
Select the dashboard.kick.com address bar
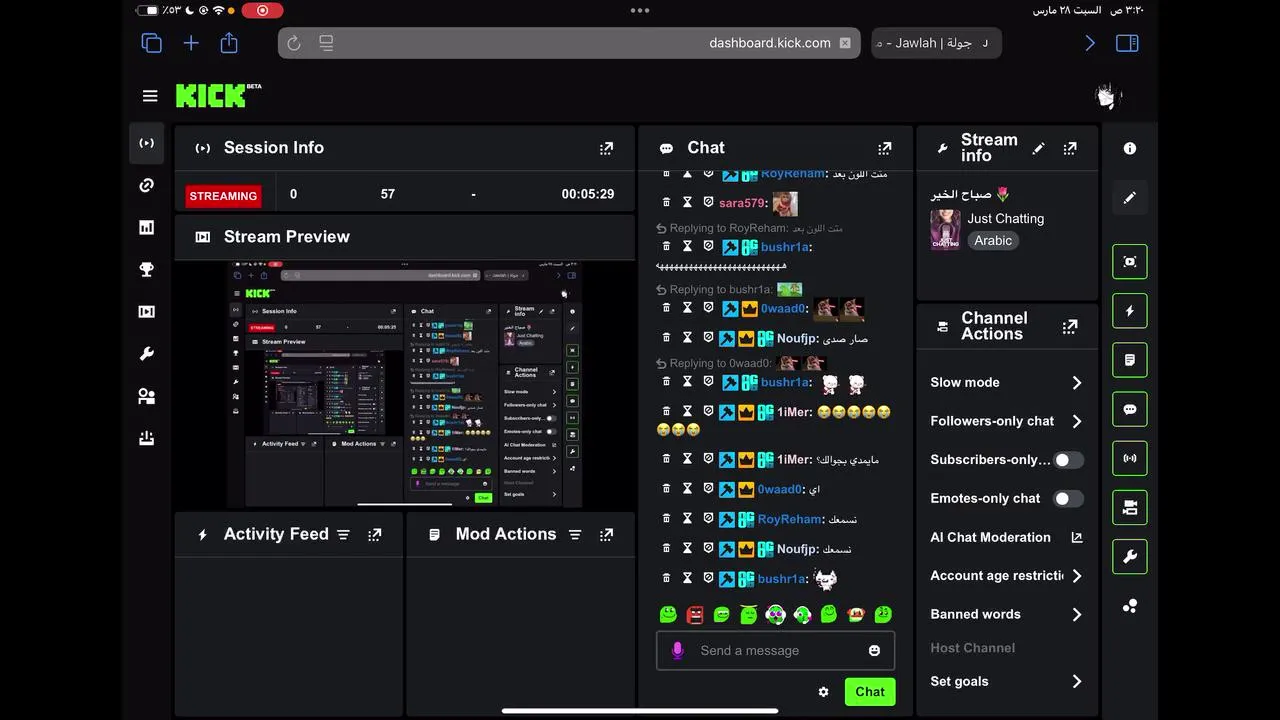tap(570, 43)
